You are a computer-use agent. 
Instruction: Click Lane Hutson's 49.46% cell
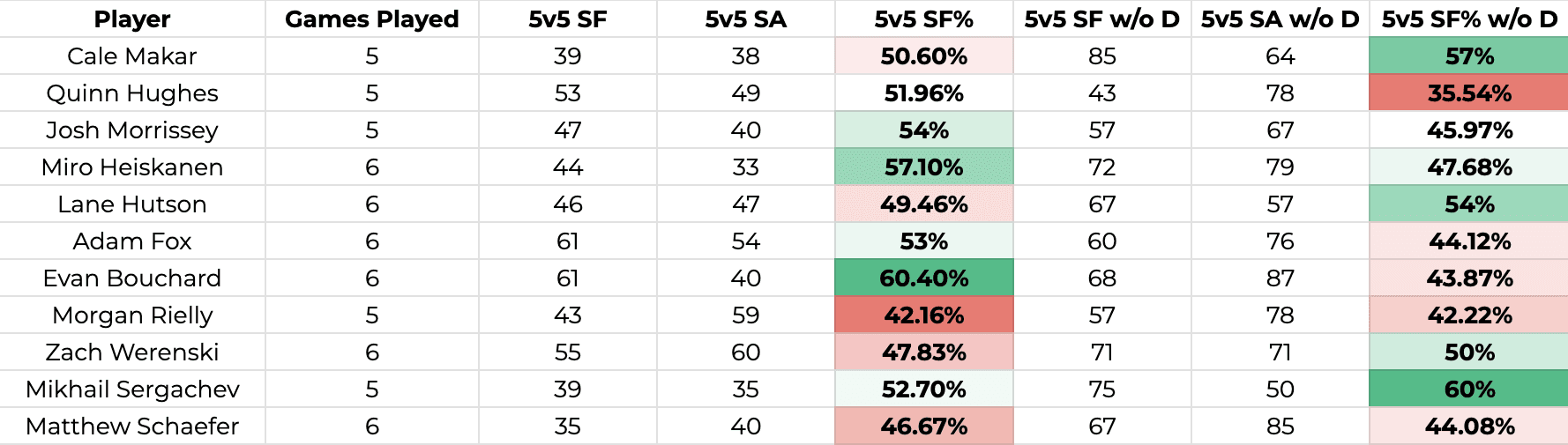923,204
